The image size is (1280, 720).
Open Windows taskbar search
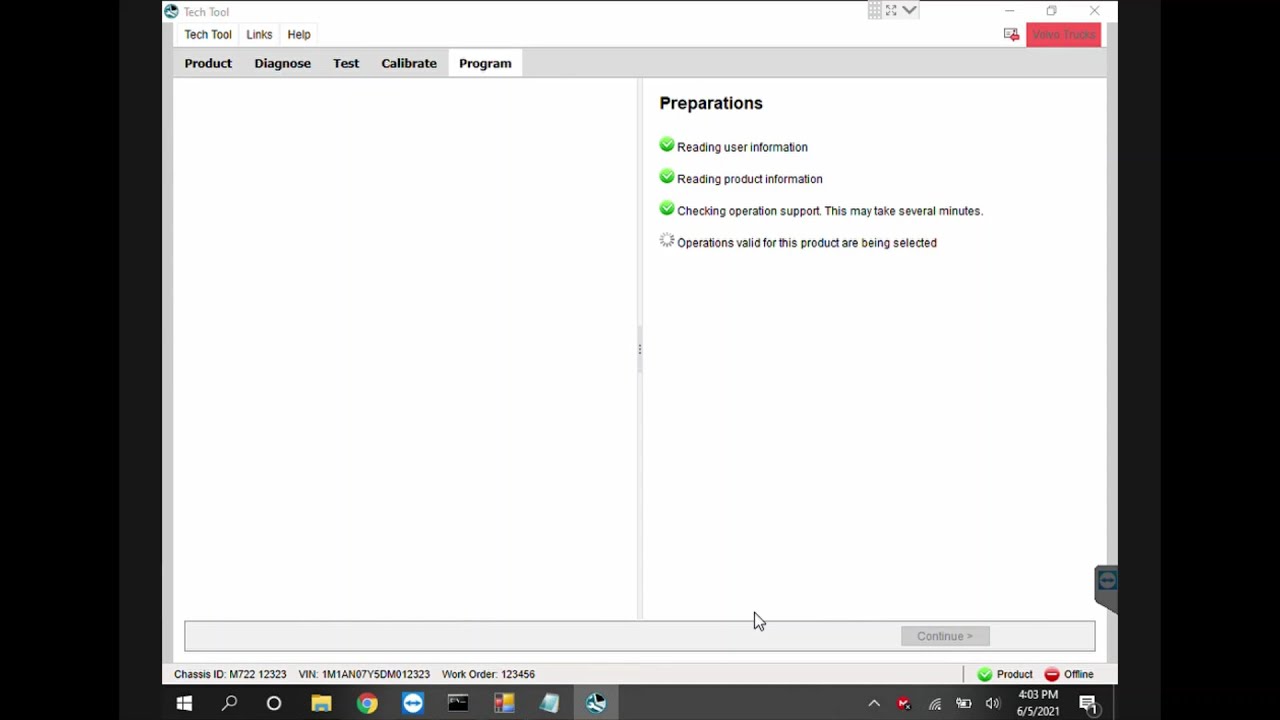coord(229,704)
